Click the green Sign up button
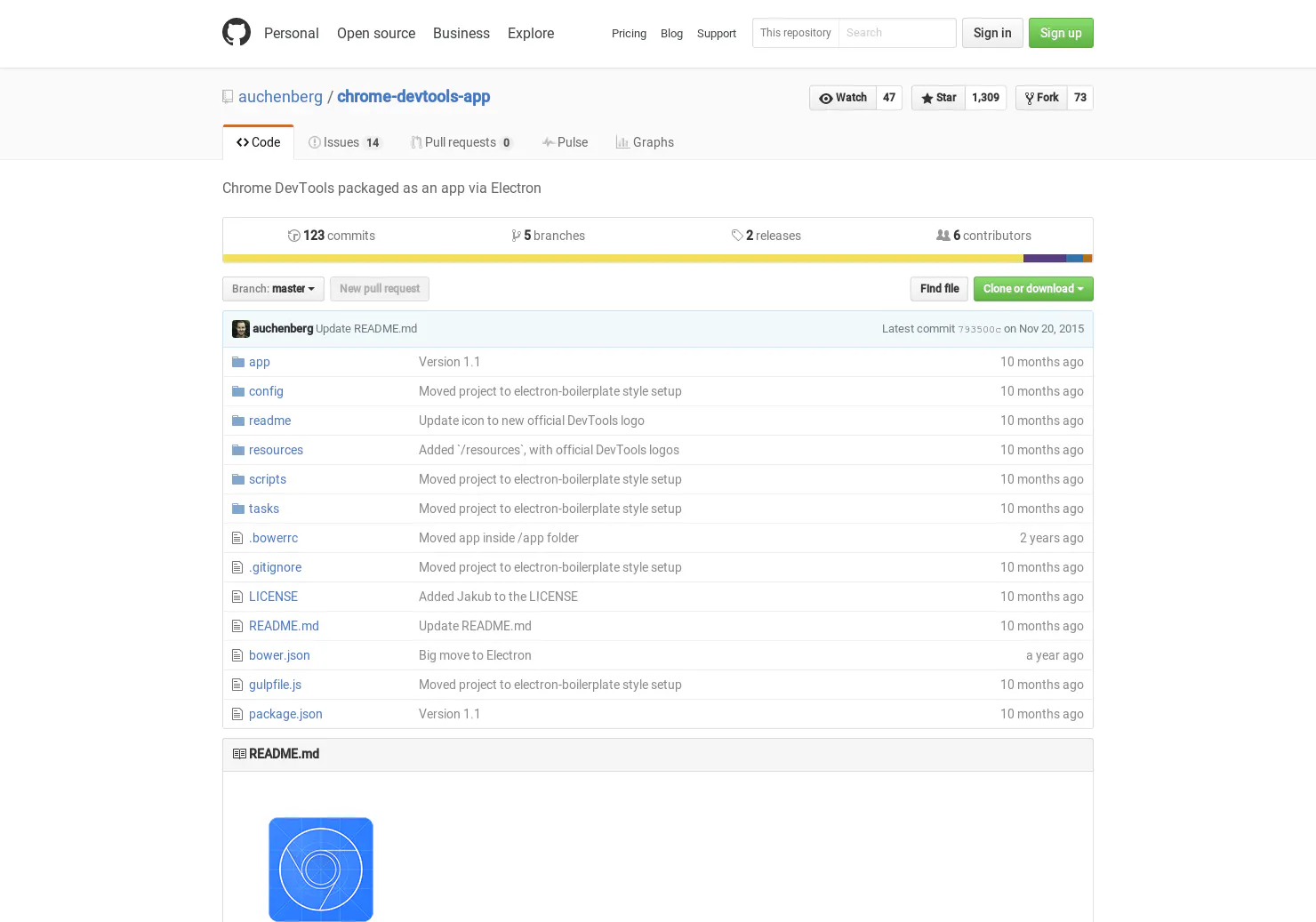 tap(1061, 33)
